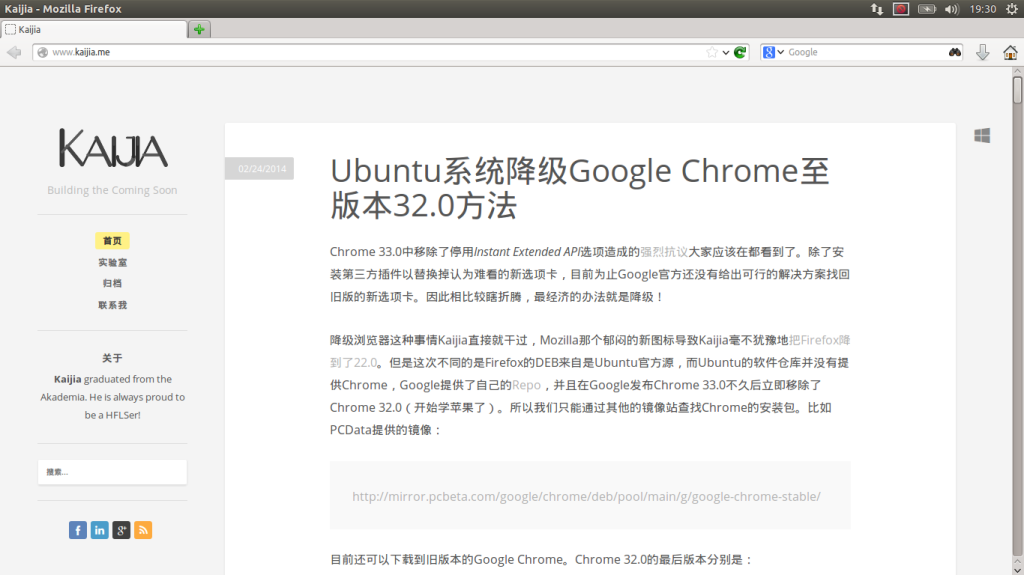1024x575 pixels.
Task: Go back with the back arrow
Action: point(14,52)
